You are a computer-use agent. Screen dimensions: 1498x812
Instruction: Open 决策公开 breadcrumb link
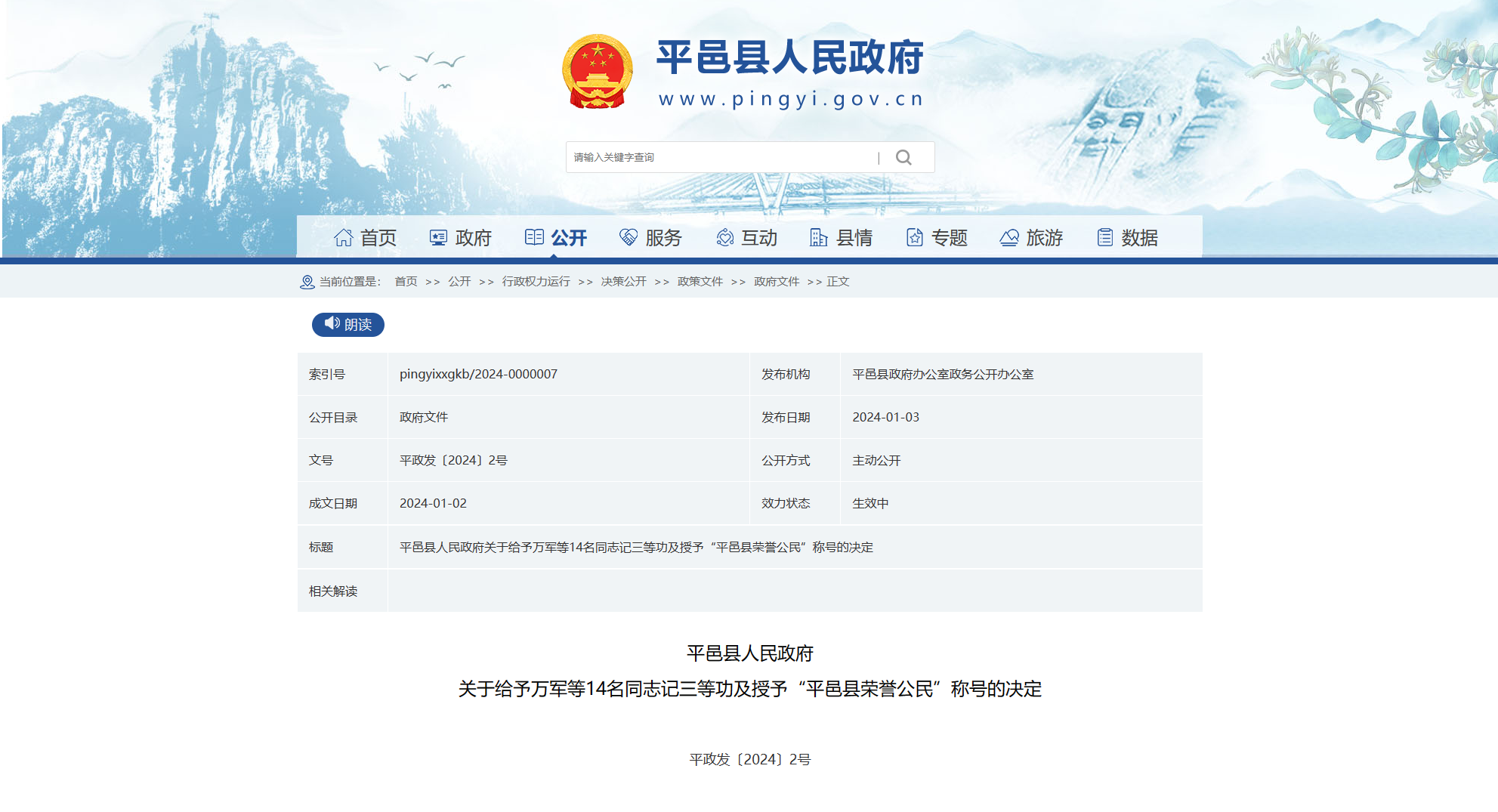[623, 282]
